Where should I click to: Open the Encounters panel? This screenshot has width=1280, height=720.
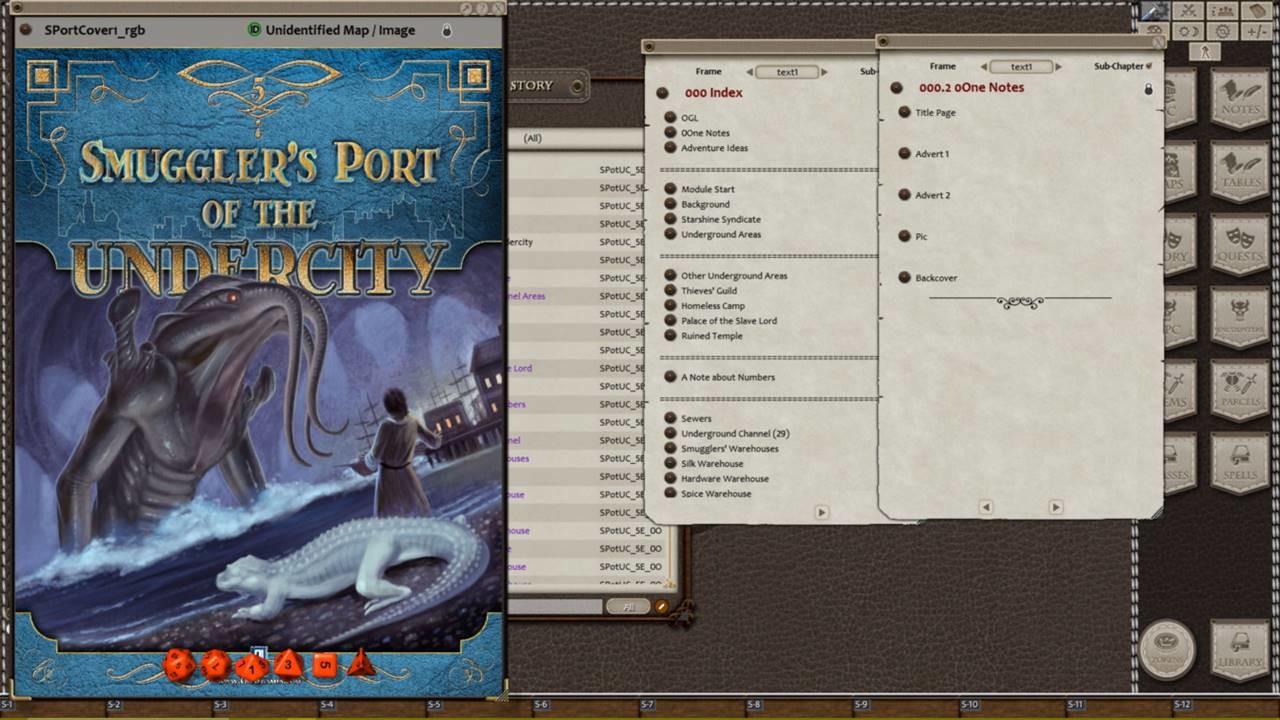(1240, 320)
